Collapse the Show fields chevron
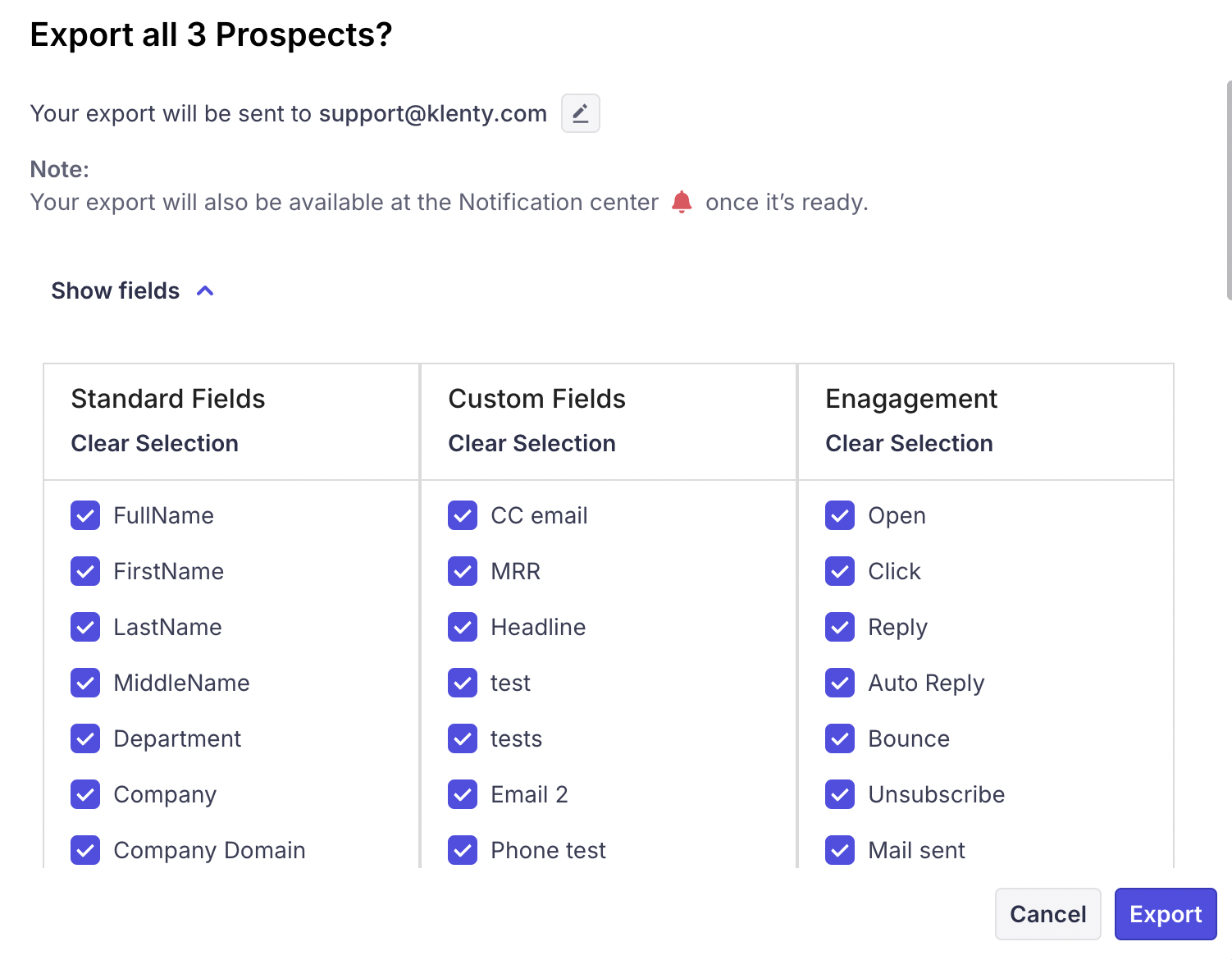 [205, 290]
